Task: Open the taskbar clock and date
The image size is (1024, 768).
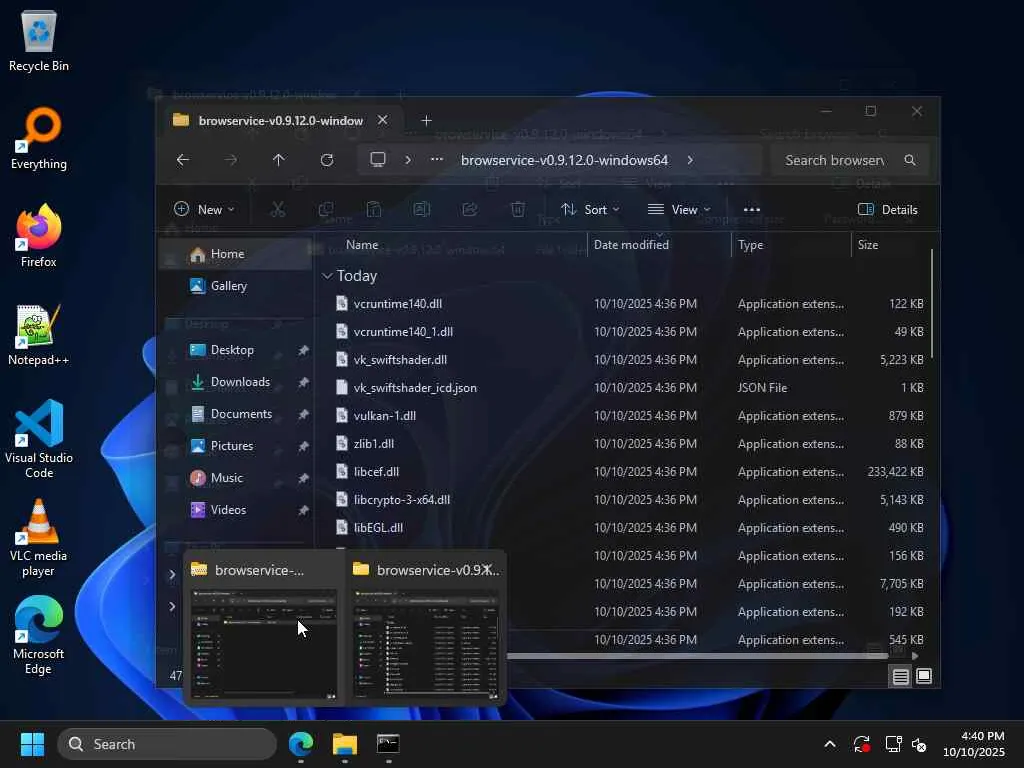Action: coord(974,744)
